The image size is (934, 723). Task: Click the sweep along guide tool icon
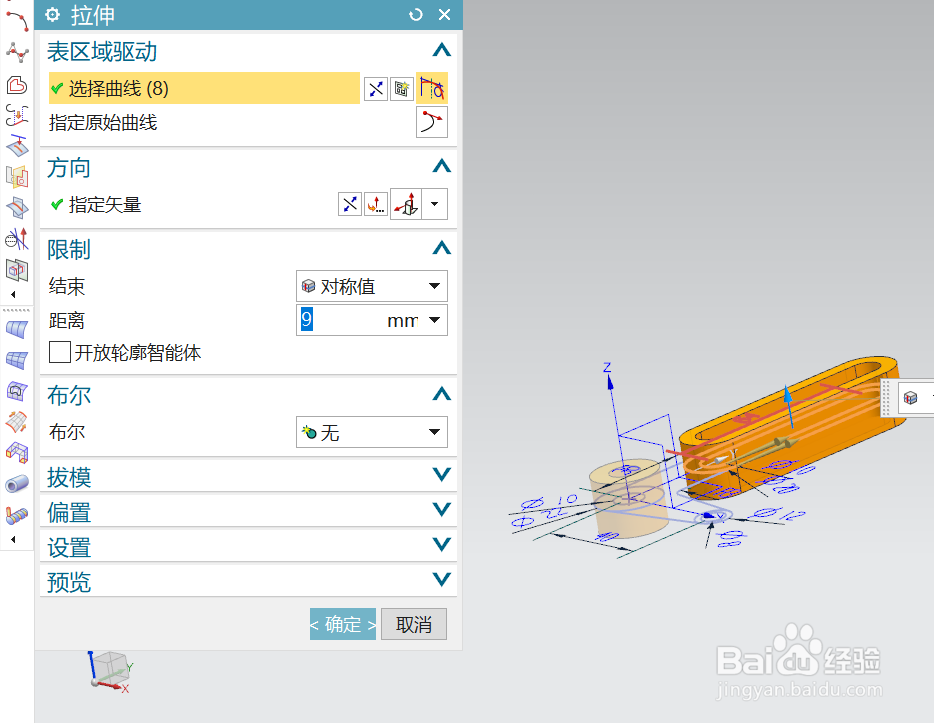[x=17, y=515]
